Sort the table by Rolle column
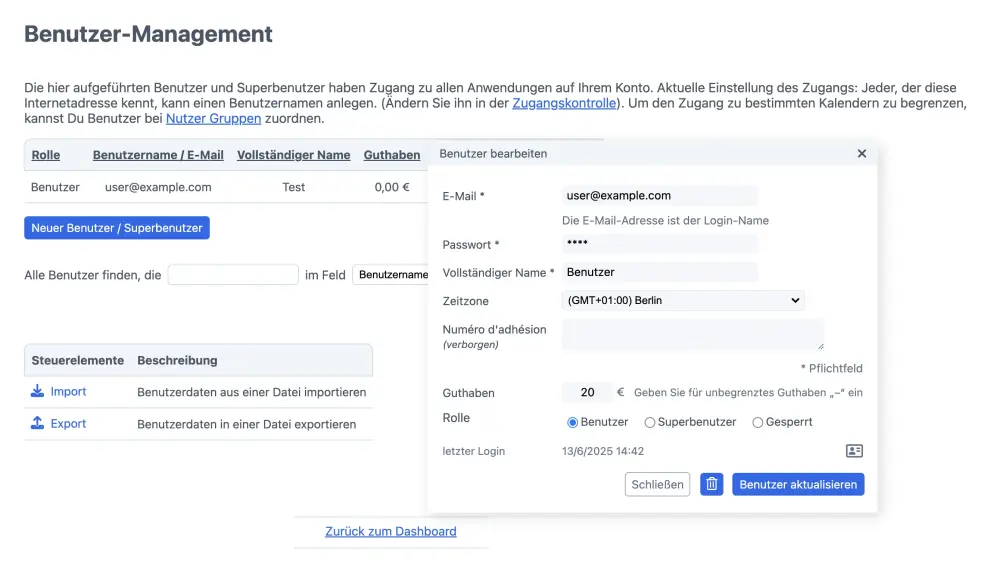This screenshot has width=984, height=561. 46,155
